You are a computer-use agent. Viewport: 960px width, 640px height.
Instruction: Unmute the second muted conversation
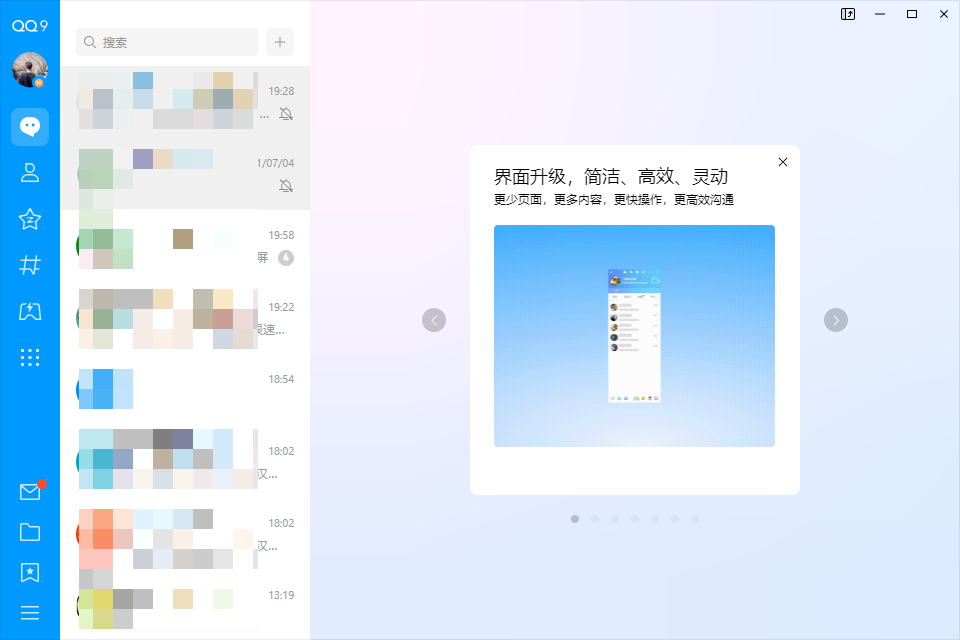click(x=285, y=185)
